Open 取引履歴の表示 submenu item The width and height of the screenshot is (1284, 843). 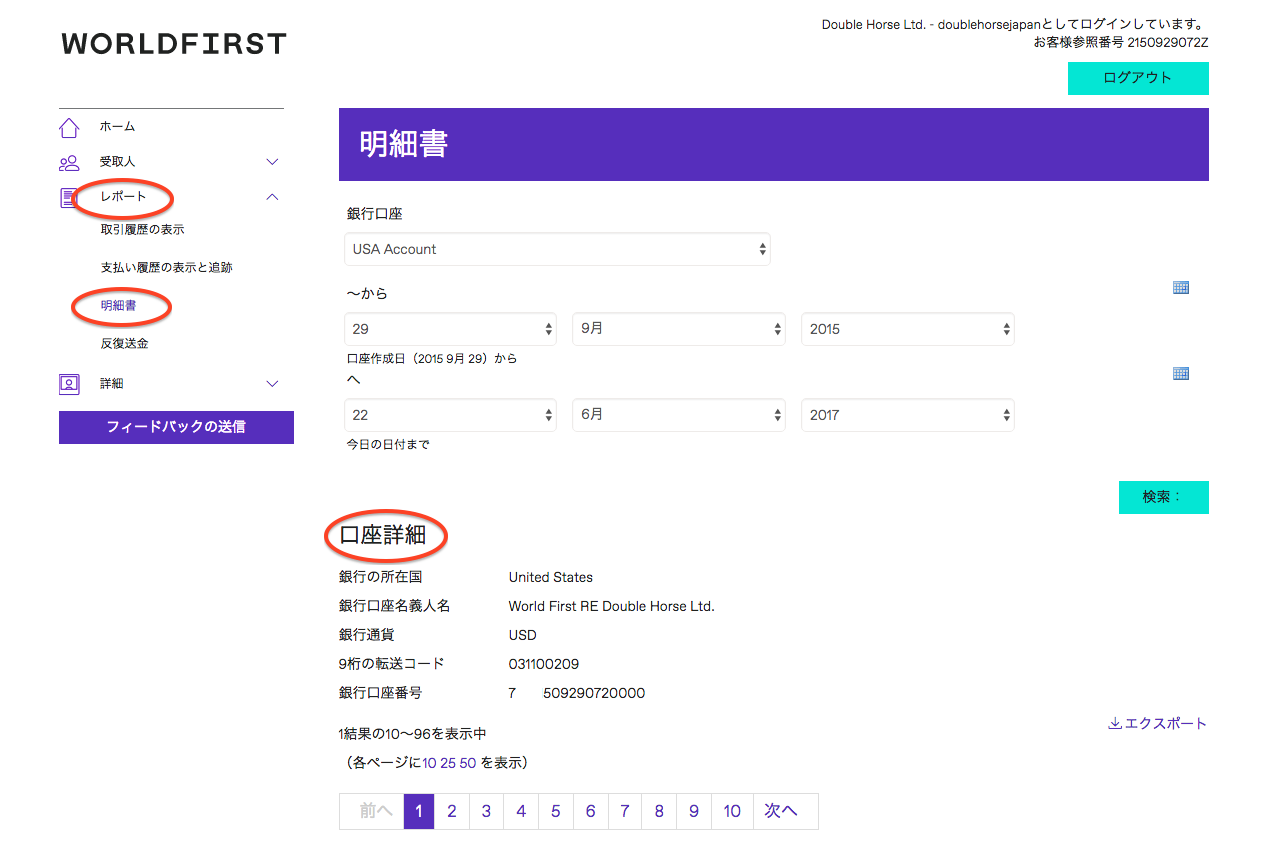click(142, 230)
